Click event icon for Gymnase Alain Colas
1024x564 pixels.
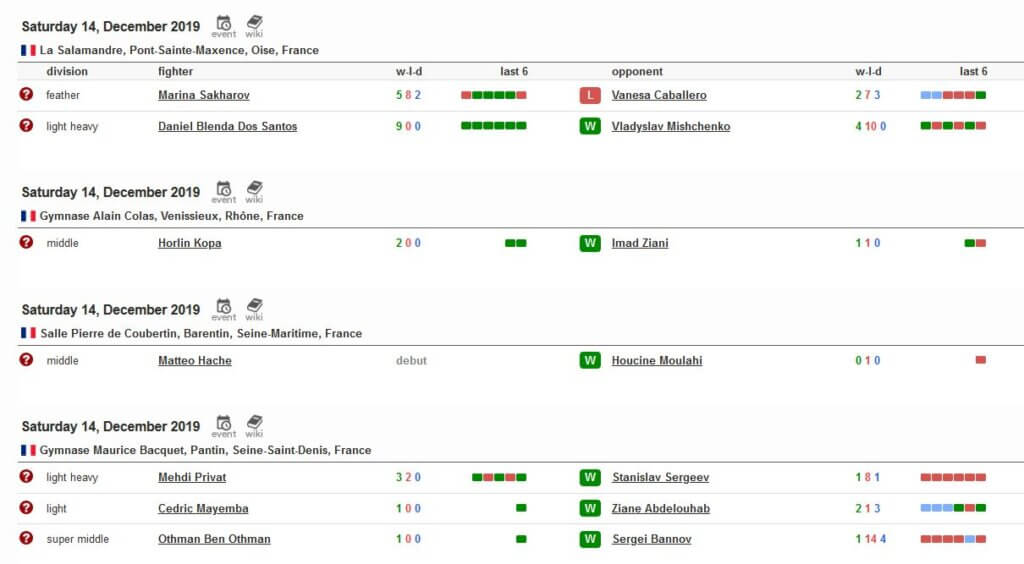coord(224,191)
